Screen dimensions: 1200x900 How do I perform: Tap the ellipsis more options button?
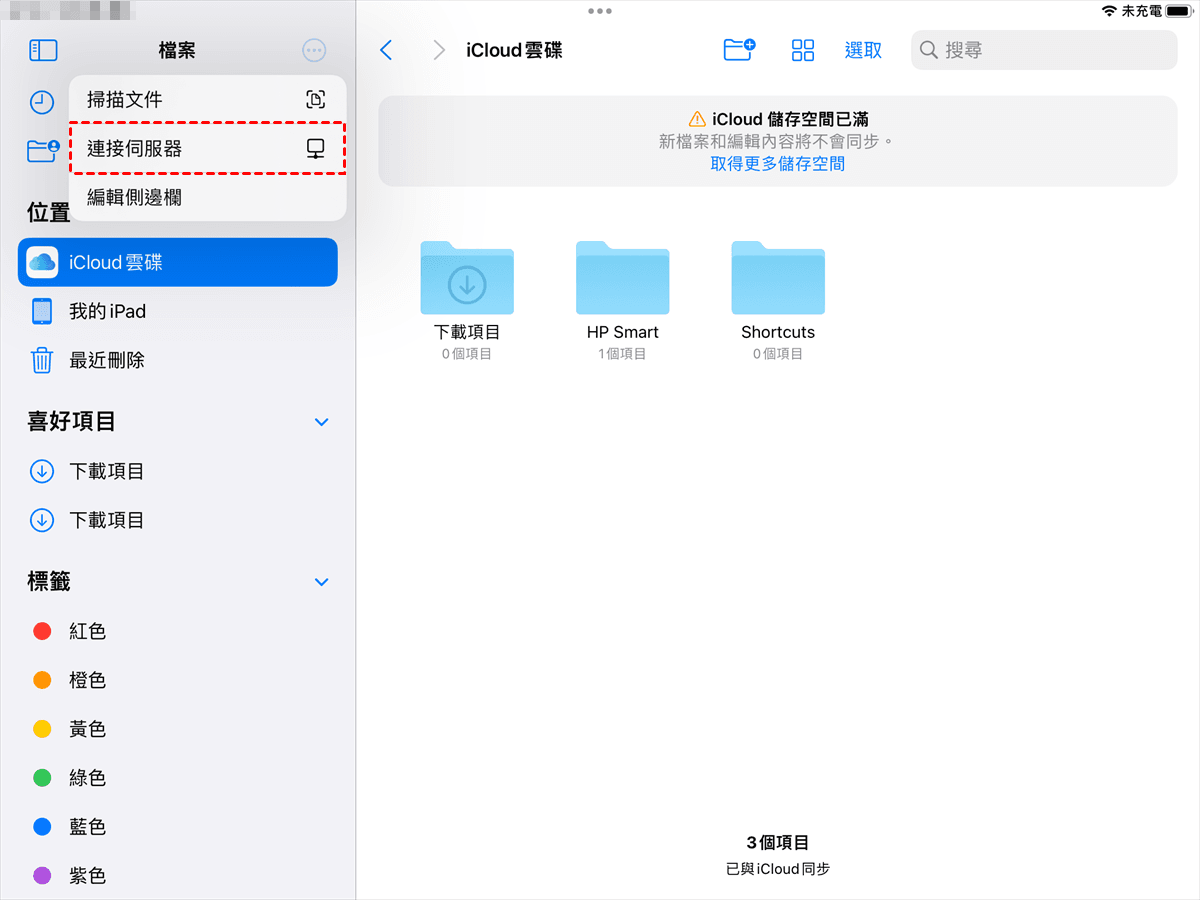(314, 50)
